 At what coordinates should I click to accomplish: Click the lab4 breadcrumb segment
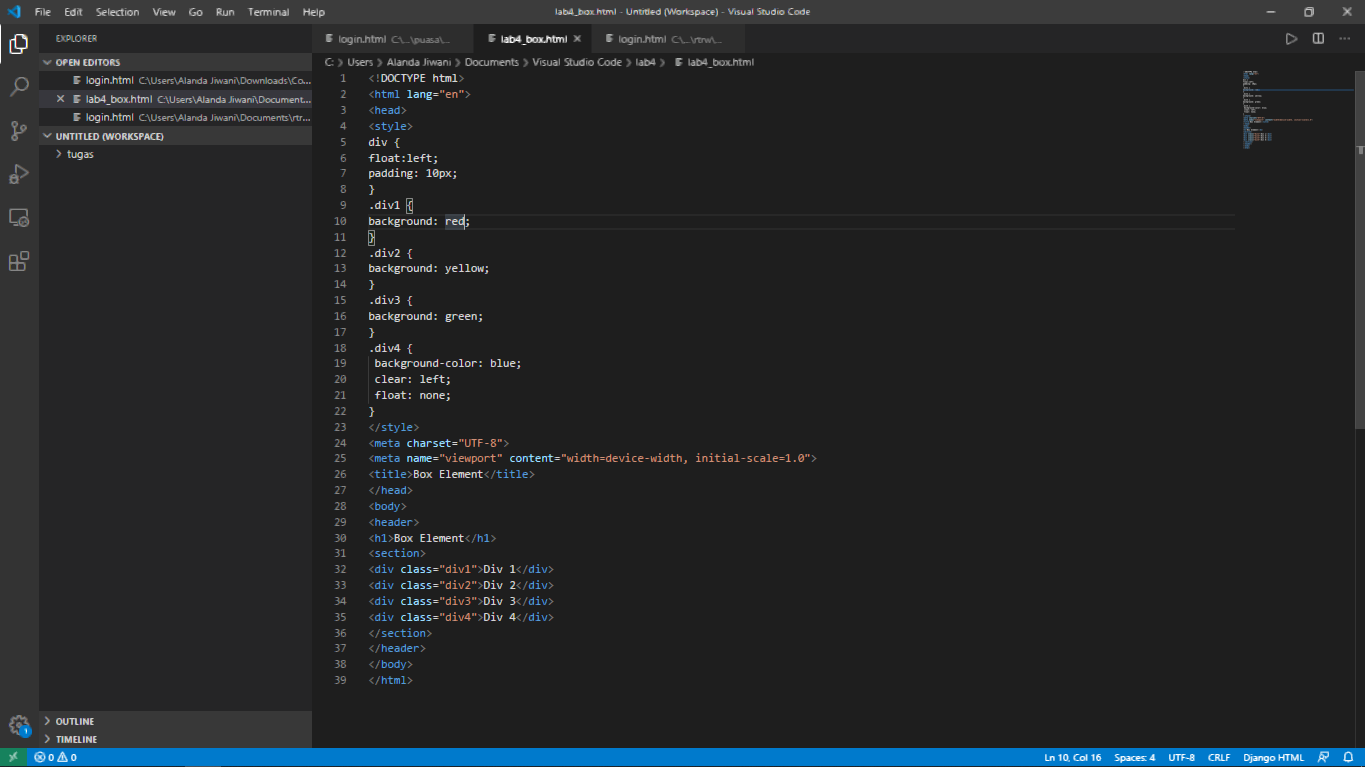646,62
